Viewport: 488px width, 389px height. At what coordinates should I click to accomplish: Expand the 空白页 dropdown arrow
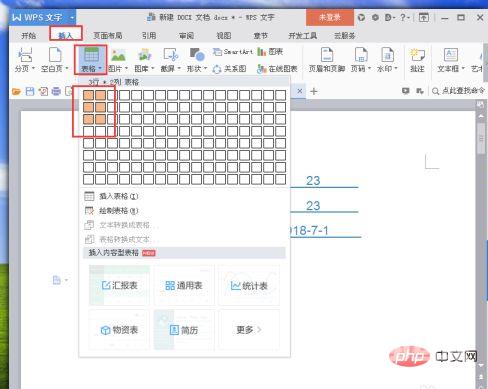click(x=67, y=68)
